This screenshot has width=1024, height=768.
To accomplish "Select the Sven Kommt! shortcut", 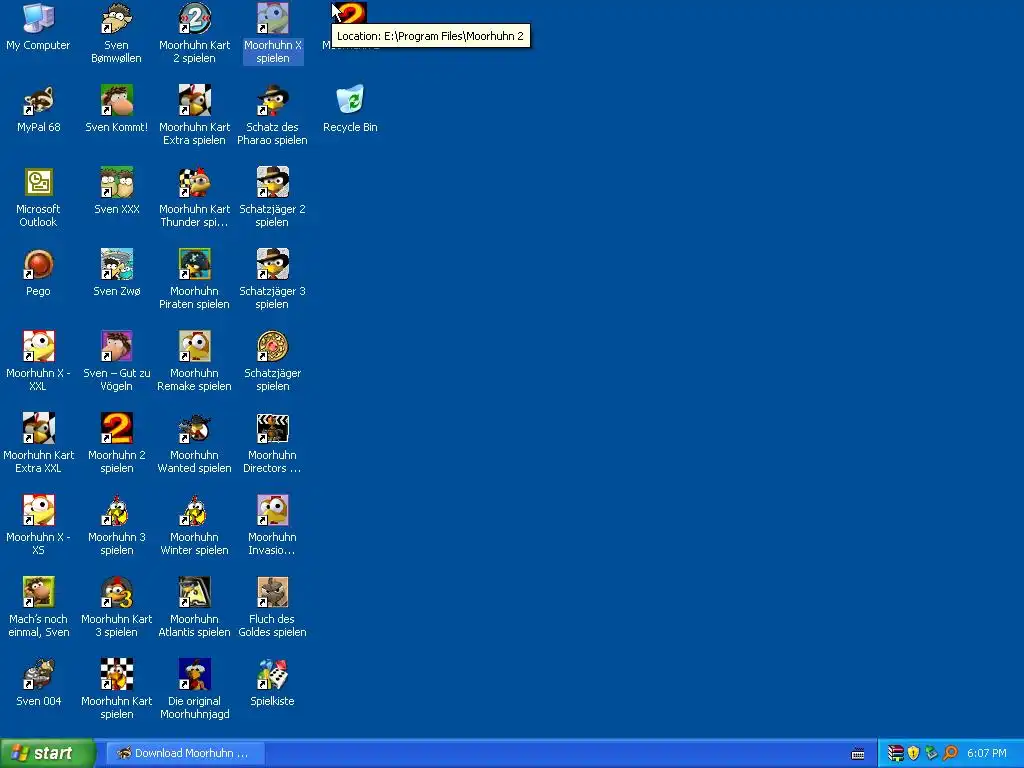I will (x=116, y=101).
